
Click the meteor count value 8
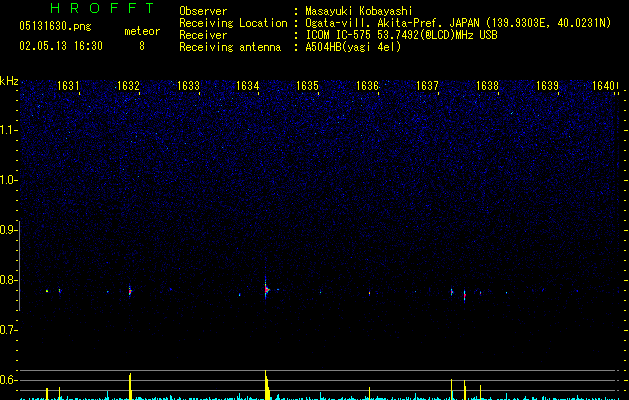tap(142, 46)
